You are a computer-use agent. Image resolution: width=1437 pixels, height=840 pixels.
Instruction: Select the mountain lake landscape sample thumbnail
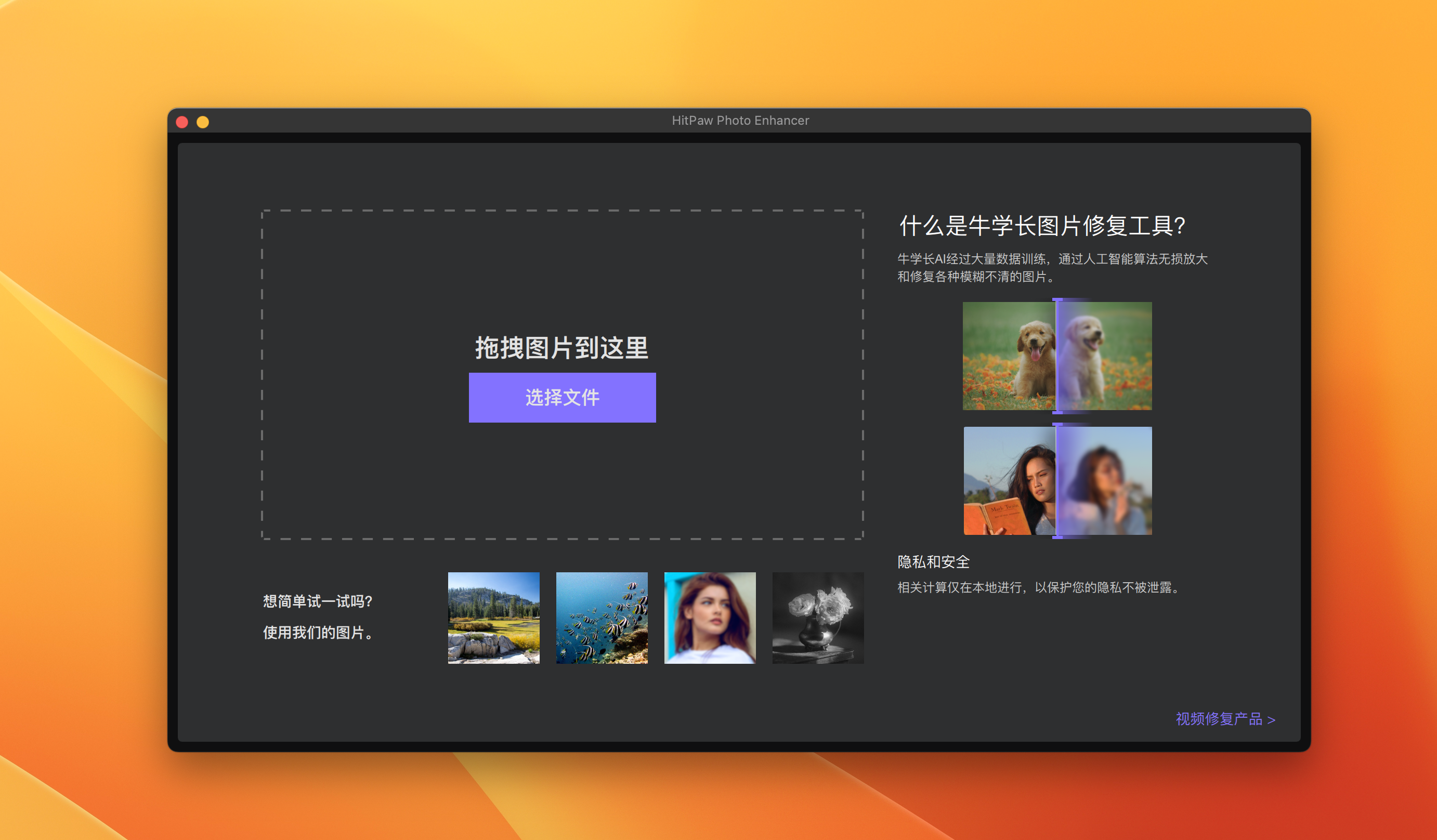coord(493,618)
